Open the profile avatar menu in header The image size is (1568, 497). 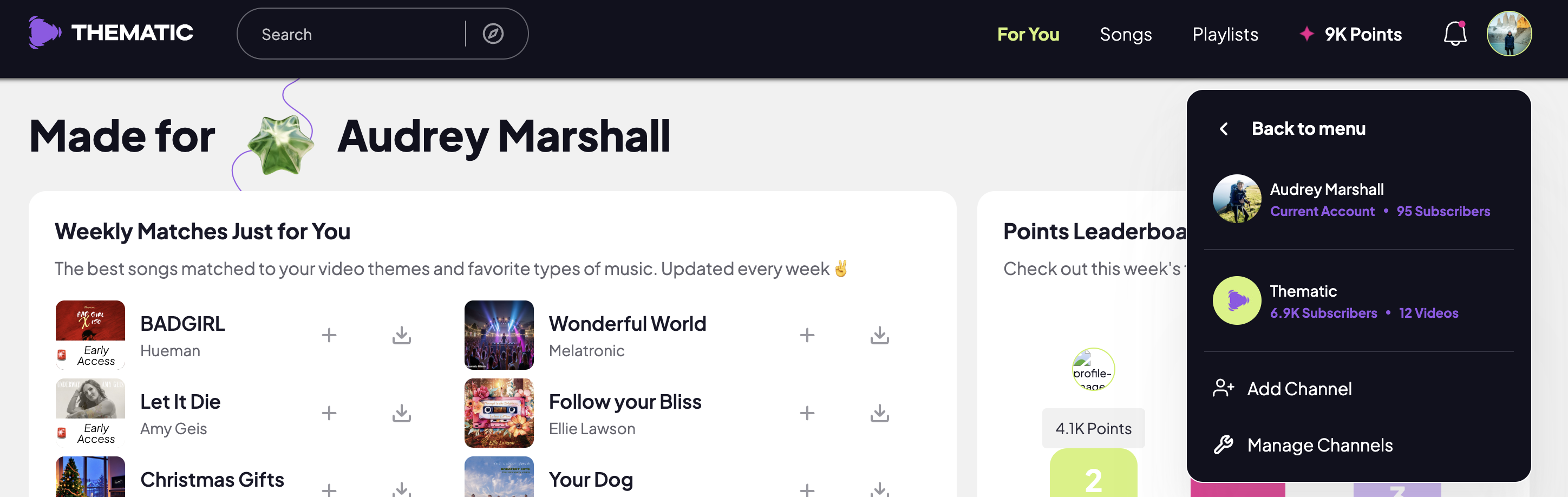1508,34
